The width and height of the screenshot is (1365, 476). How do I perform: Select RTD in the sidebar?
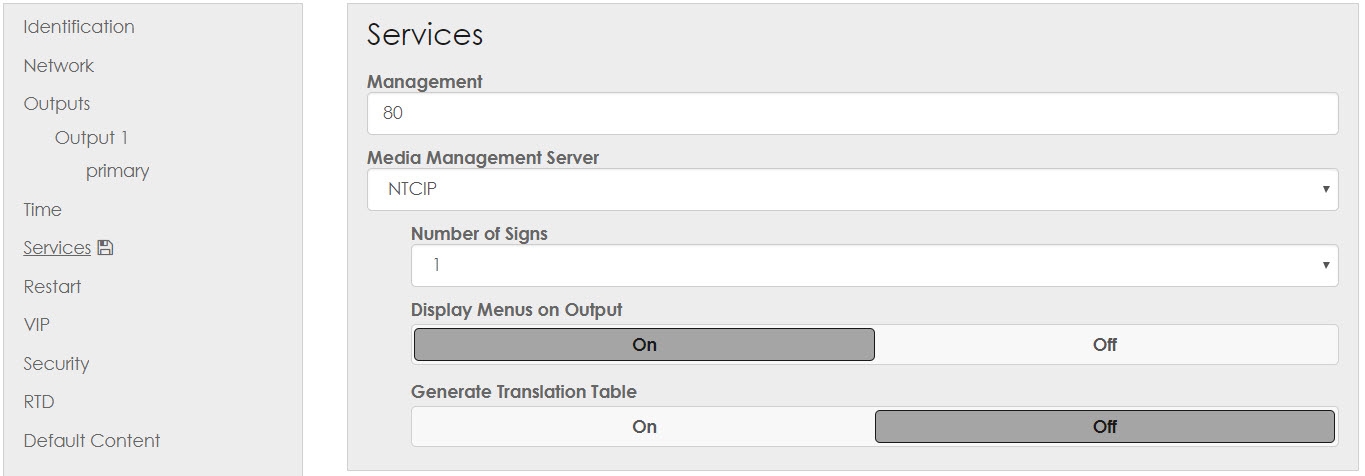(39, 402)
